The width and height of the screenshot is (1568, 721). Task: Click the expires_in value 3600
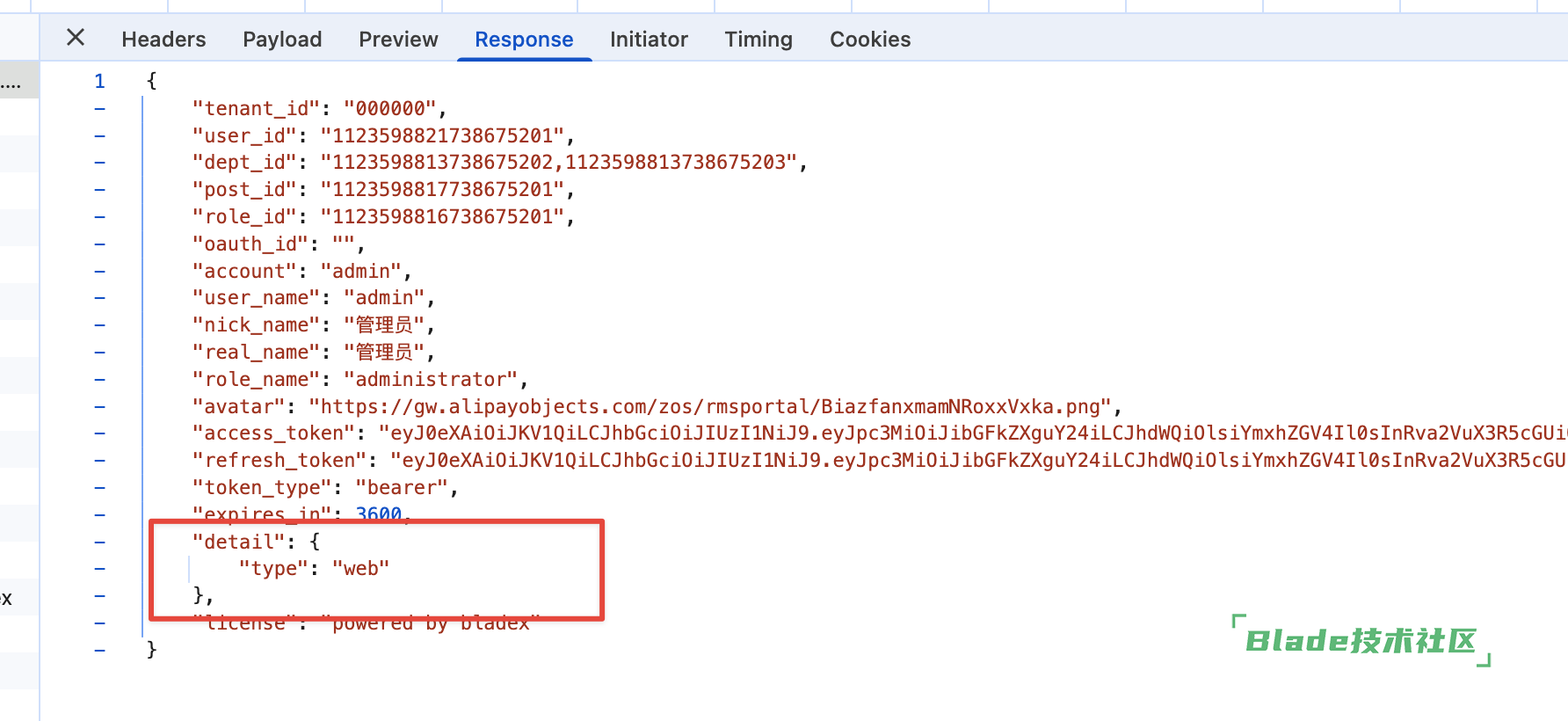pyautogui.click(x=378, y=513)
